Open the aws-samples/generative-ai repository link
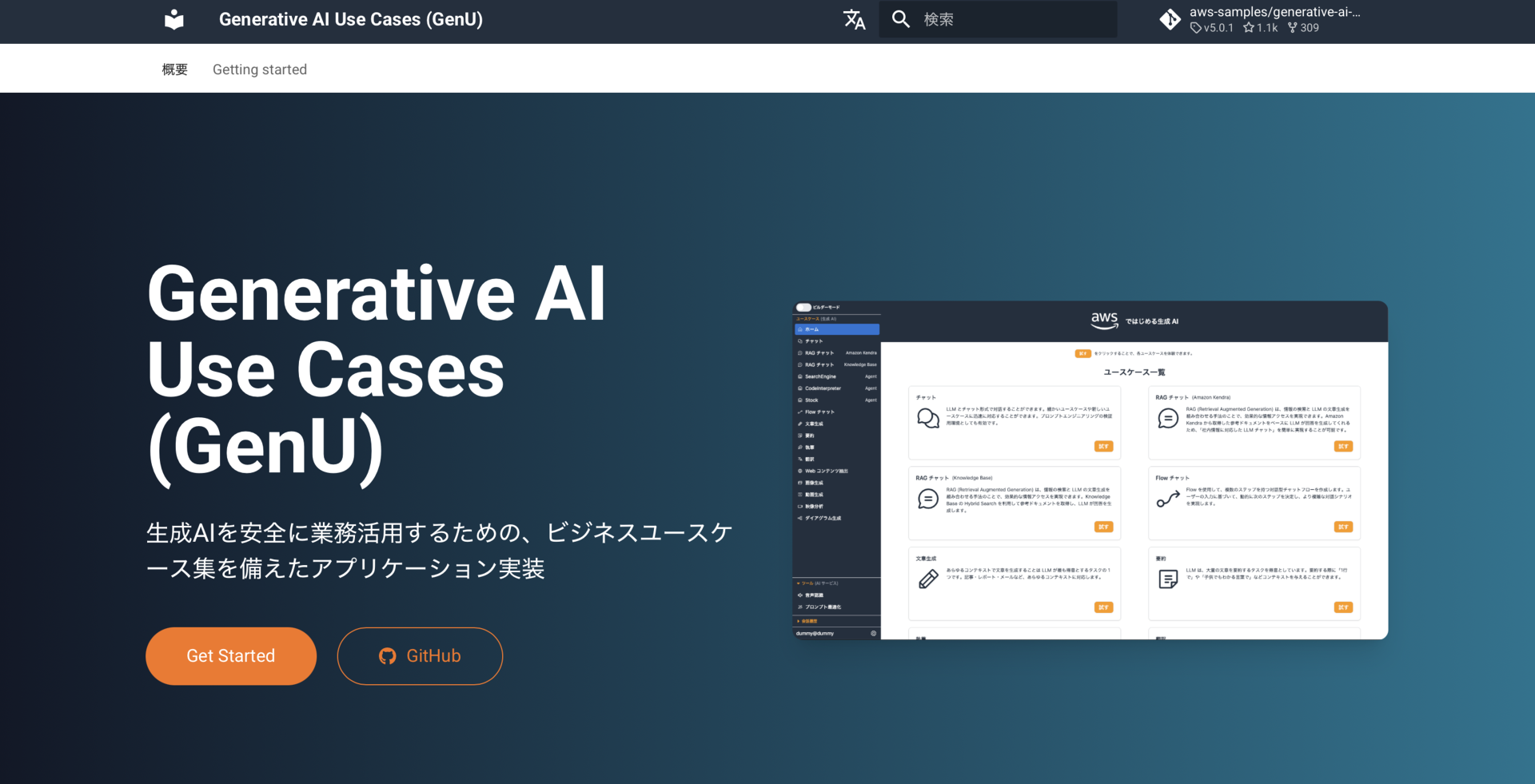This screenshot has width=1535, height=784. click(1260, 19)
